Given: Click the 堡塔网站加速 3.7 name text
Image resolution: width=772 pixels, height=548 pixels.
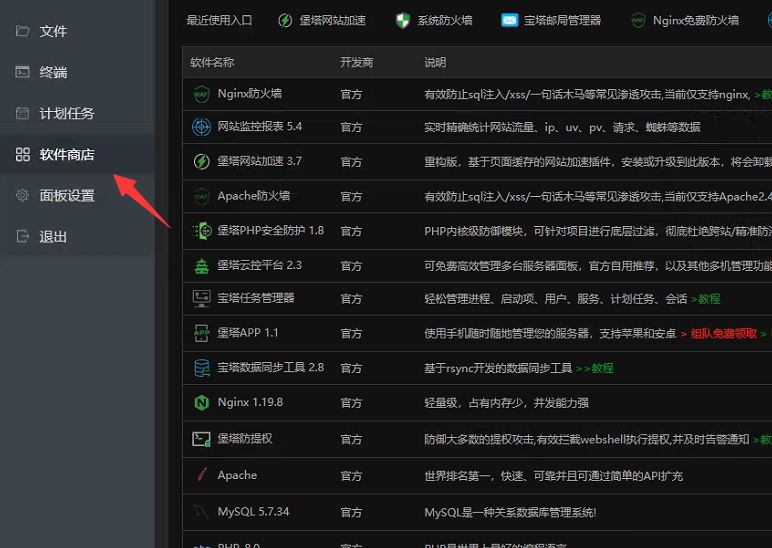Looking at the screenshot, I should point(259,161).
